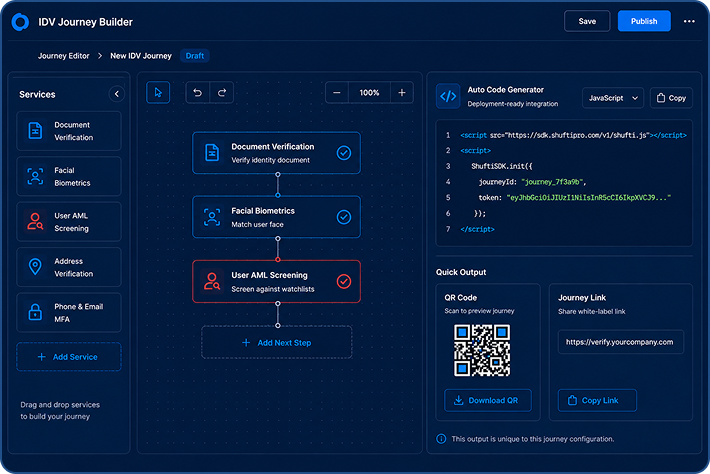710x474 pixels.
Task: Click the Phone & Email MFA lock icon
Action: pyautogui.click(x=35, y=312)
